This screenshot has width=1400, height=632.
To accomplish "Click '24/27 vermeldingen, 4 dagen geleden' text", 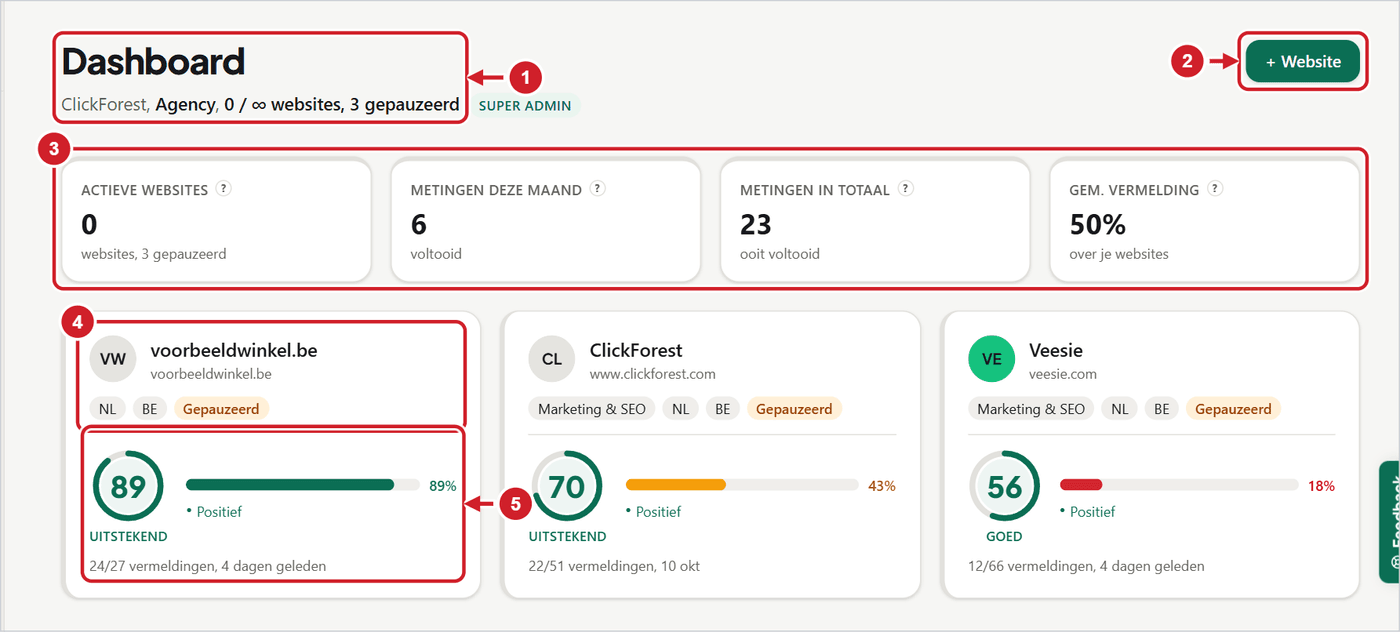I will [208, 566].
